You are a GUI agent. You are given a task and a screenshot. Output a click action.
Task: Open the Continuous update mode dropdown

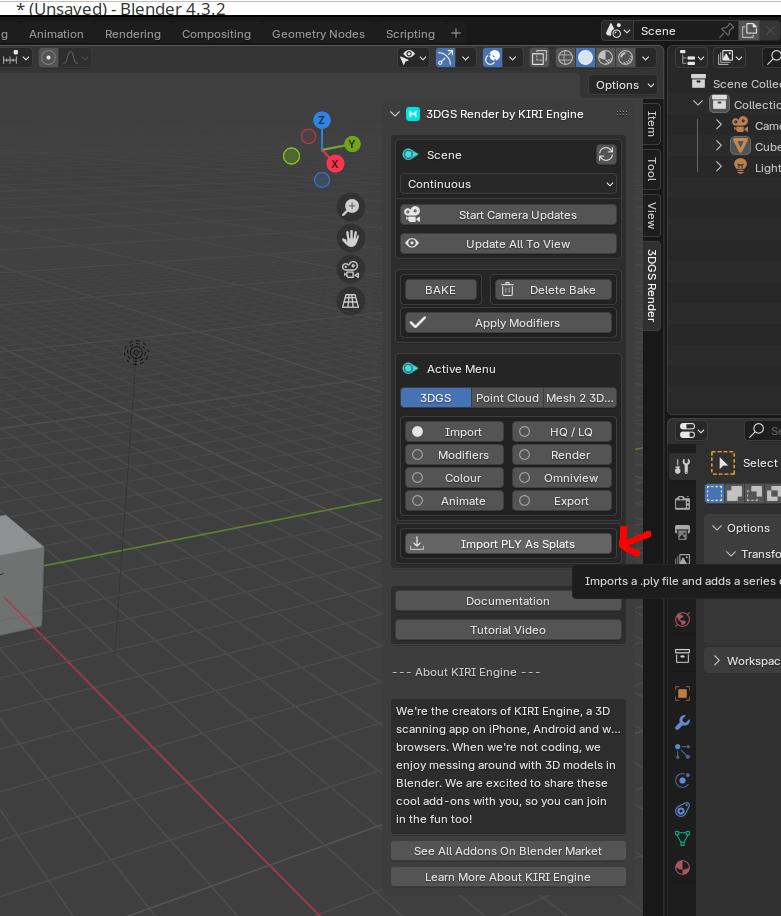click(x=508, y=184)
